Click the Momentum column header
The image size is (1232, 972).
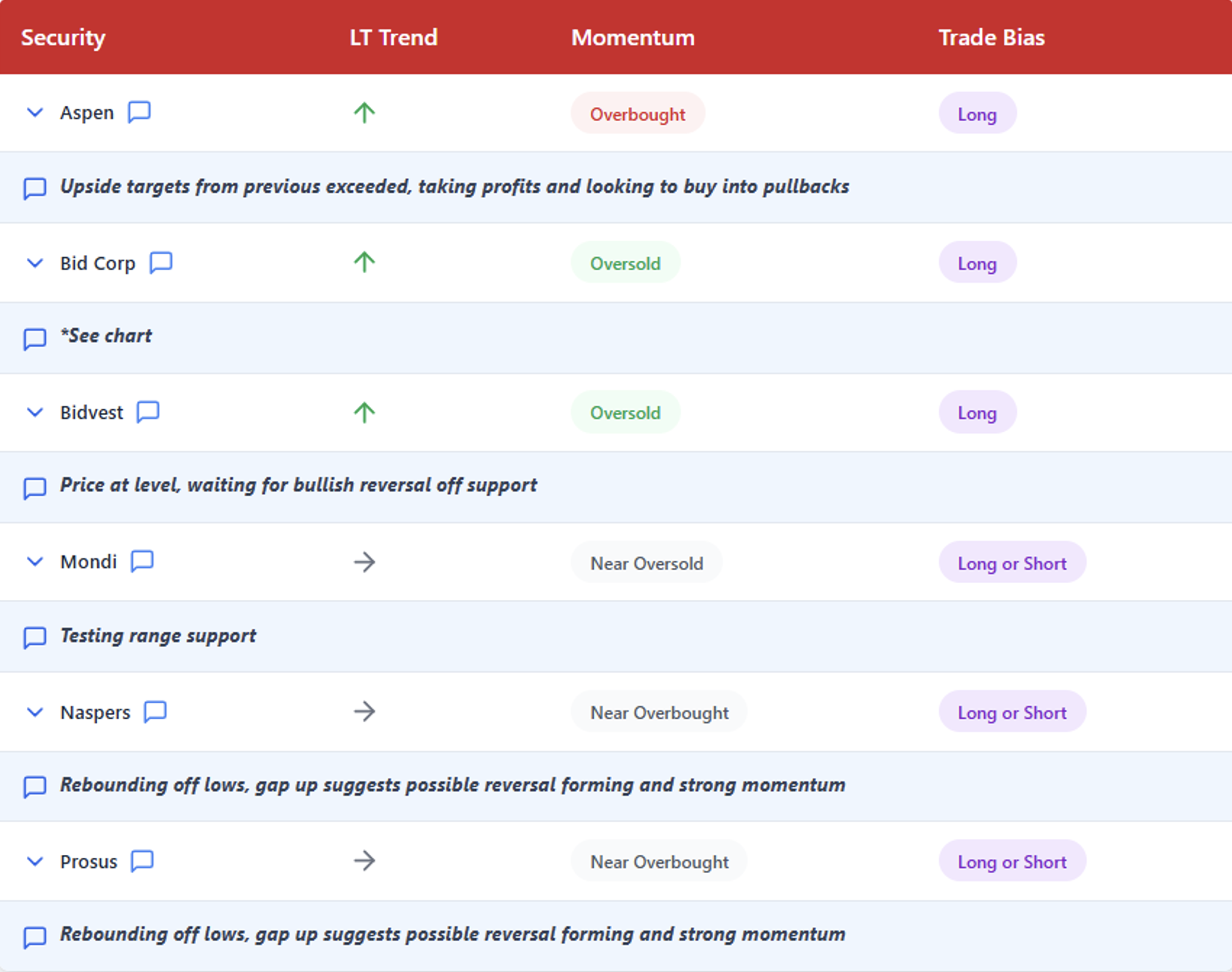coord(633,38)
